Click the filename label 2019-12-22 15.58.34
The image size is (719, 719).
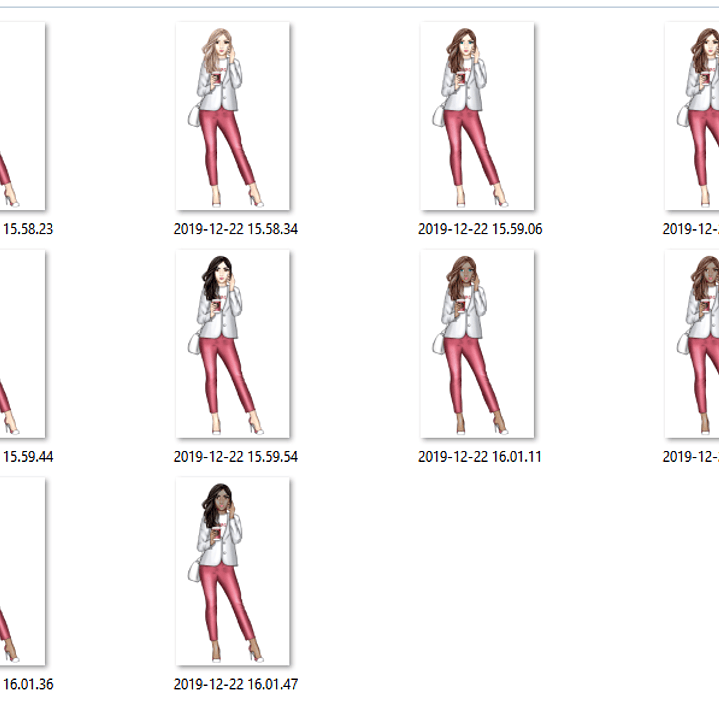pyautogui.click(x=235, y=229)
